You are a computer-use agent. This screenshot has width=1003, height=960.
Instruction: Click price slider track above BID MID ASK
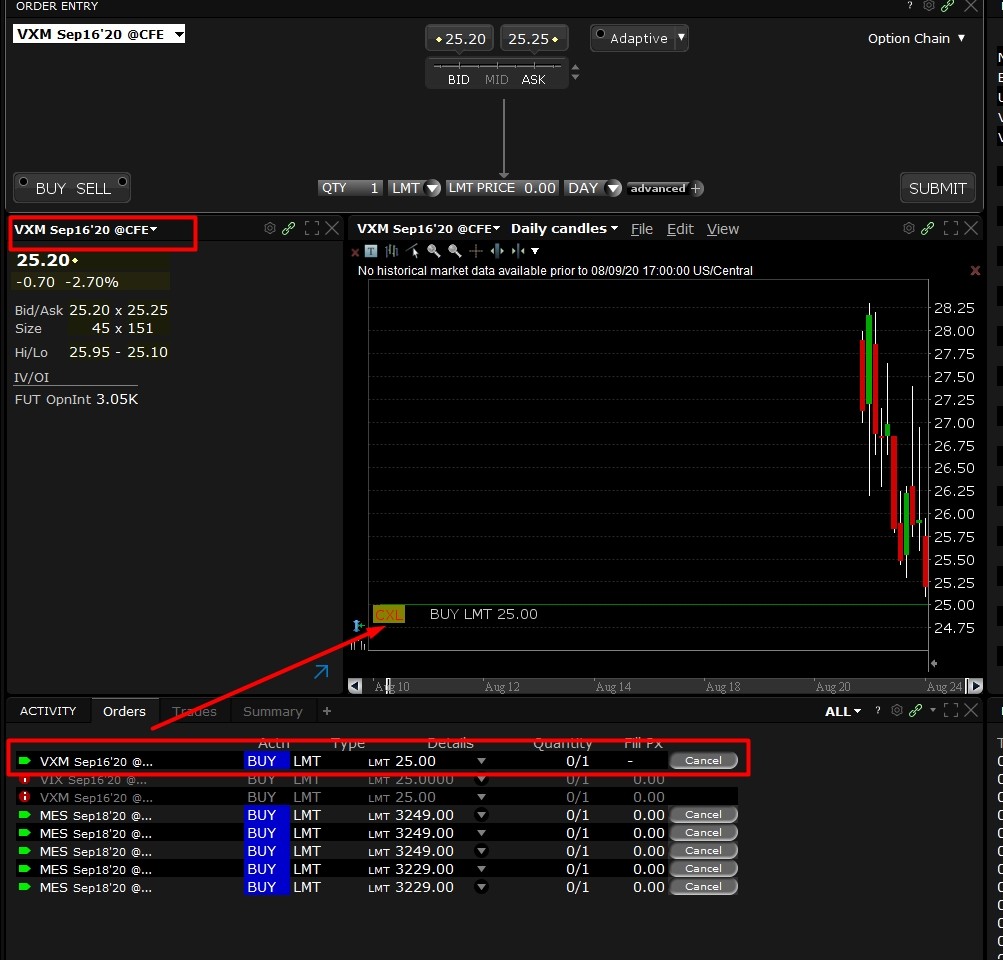[x=497, y=65]
